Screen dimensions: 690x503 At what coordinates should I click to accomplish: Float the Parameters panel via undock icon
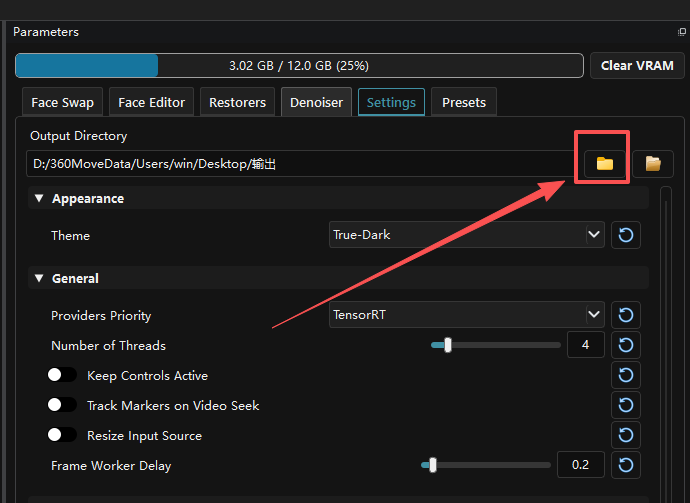click(682, 32)
